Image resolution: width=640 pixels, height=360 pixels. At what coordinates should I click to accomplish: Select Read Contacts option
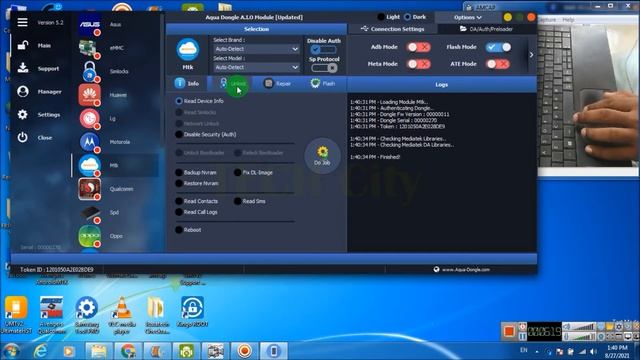pyautogui.click(x=197, y=201)
